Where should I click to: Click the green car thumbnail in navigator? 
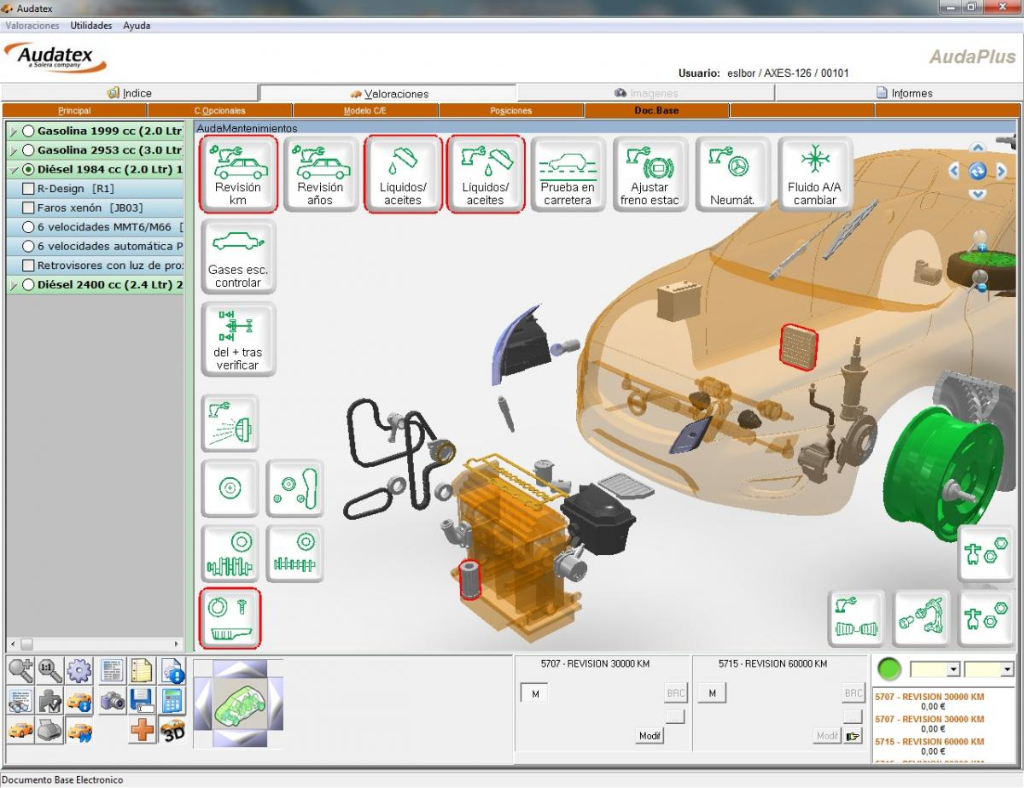pos(240,704)
